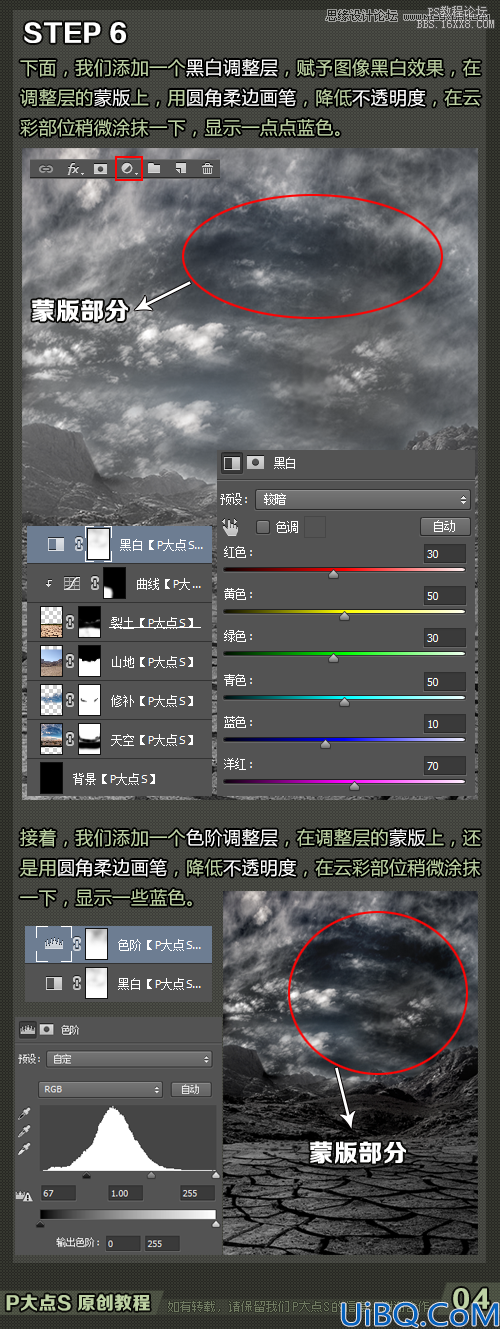Select the 天空【P大点S】 layer name
500x1329 pixels.
[152, 741]
